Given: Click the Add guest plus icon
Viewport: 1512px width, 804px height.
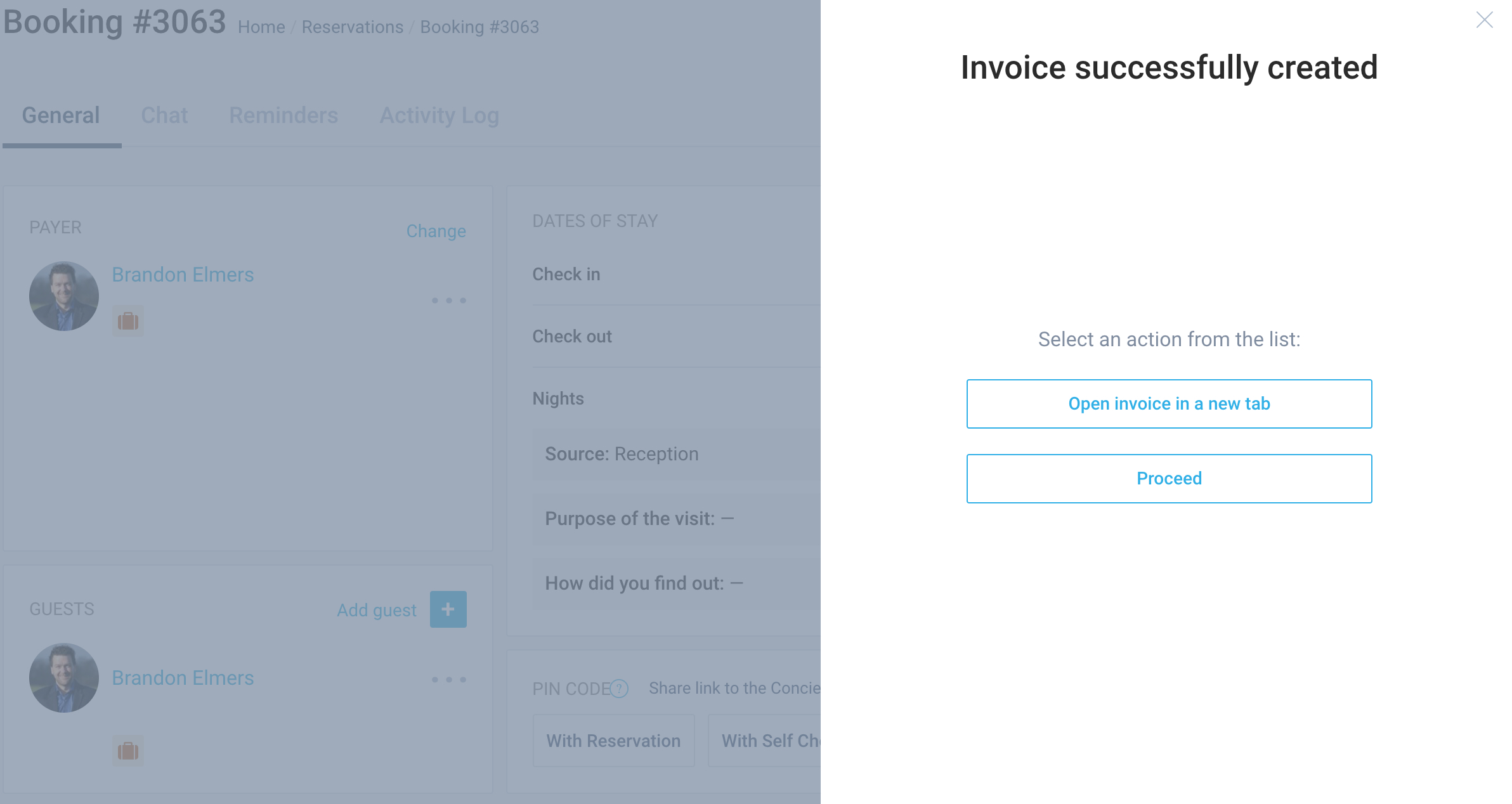Looking at the screenshot, I should click(x=448, y=609).
